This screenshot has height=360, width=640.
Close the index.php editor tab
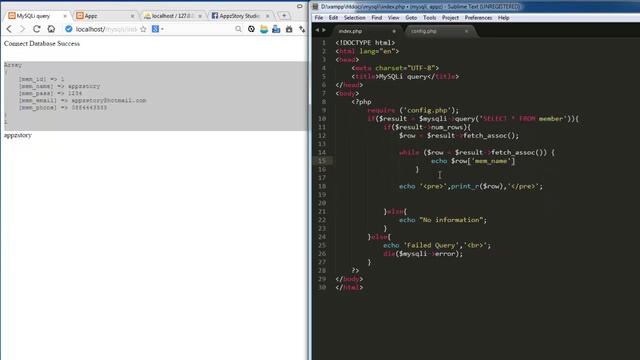(394, 31)
